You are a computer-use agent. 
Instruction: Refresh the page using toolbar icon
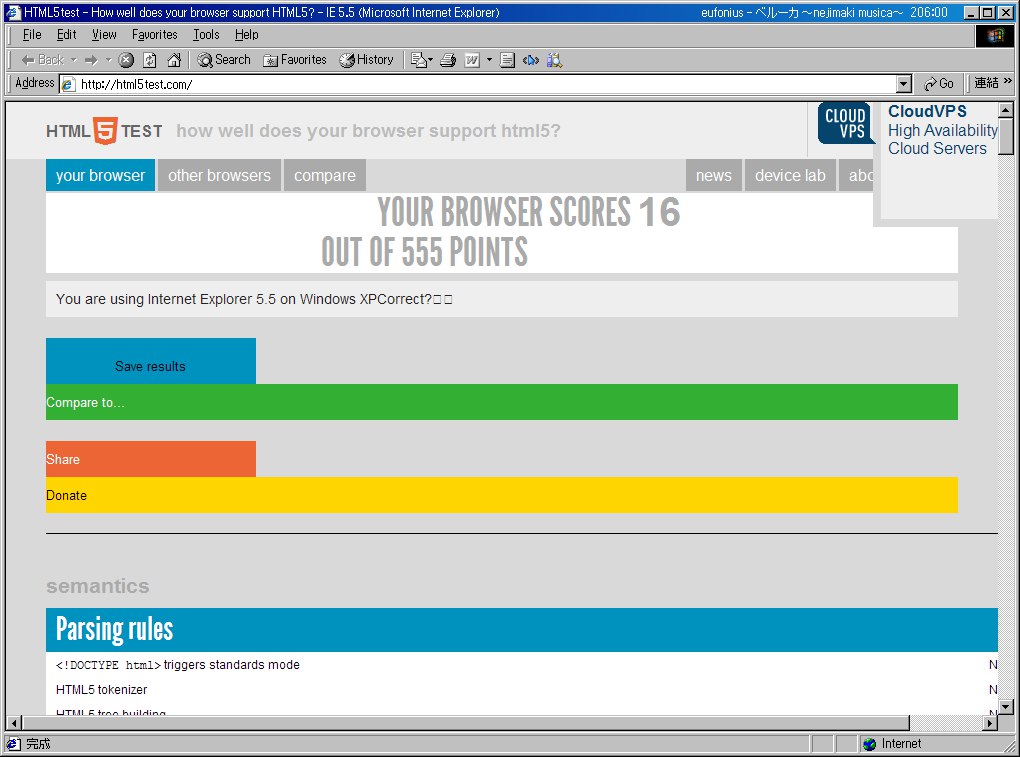(x=150, y=60)
